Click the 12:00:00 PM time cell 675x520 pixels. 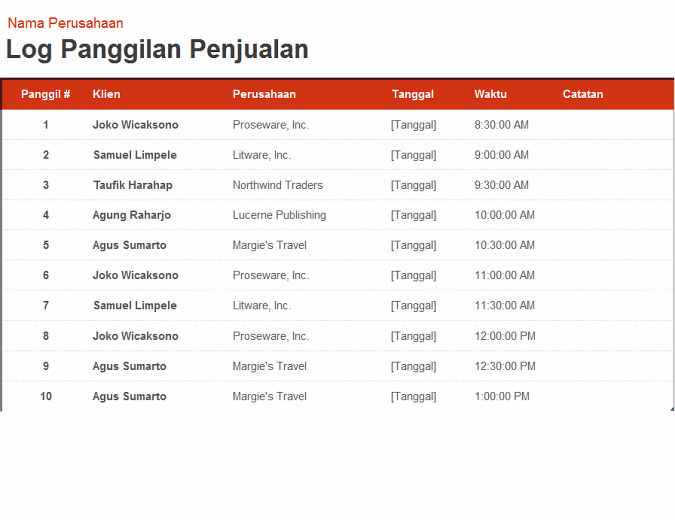(x=504, y=336)
